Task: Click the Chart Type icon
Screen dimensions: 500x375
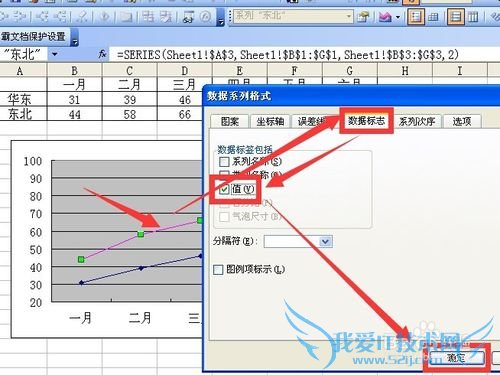Action: pyautogui.click(x=385, y=16)
